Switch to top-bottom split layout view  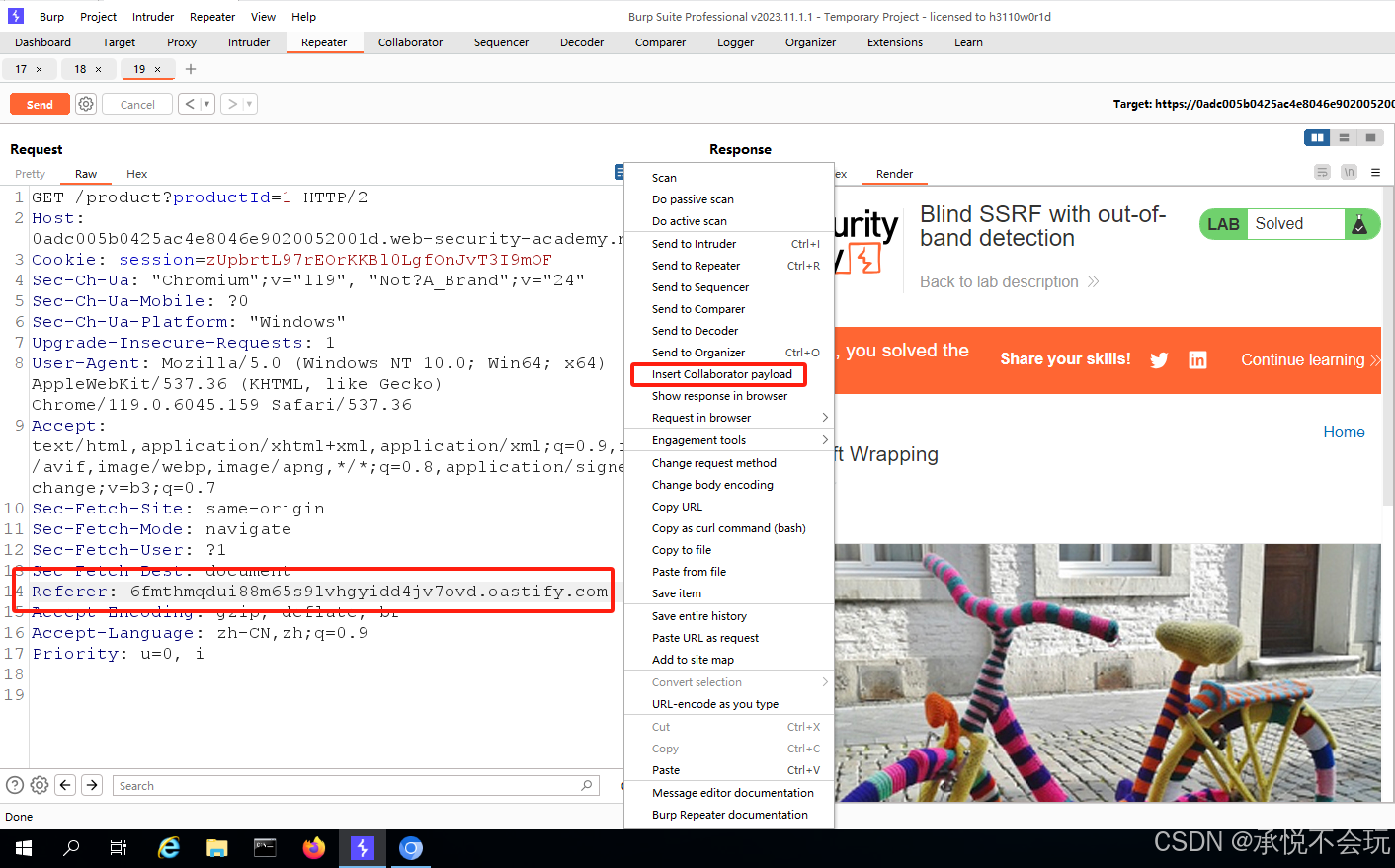tap(1344, 138)
